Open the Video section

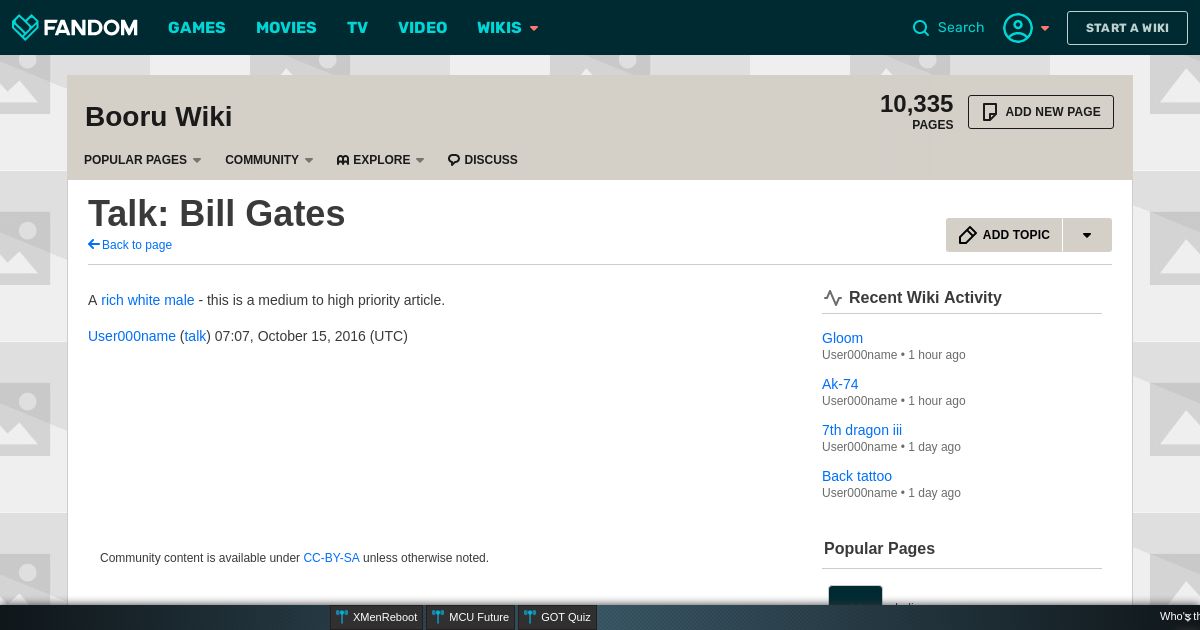pos(423,28)
